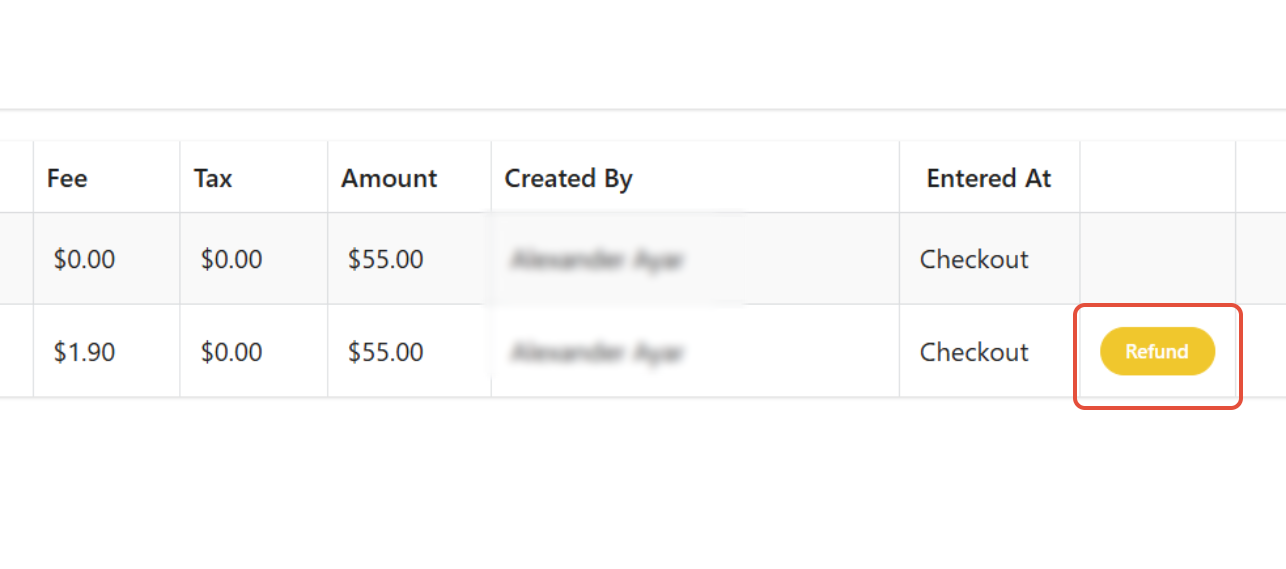This screenshot has width=1286, height=569.
Task: Click the blank header cell right of Entered At
Action: (x=1158, y=178)
